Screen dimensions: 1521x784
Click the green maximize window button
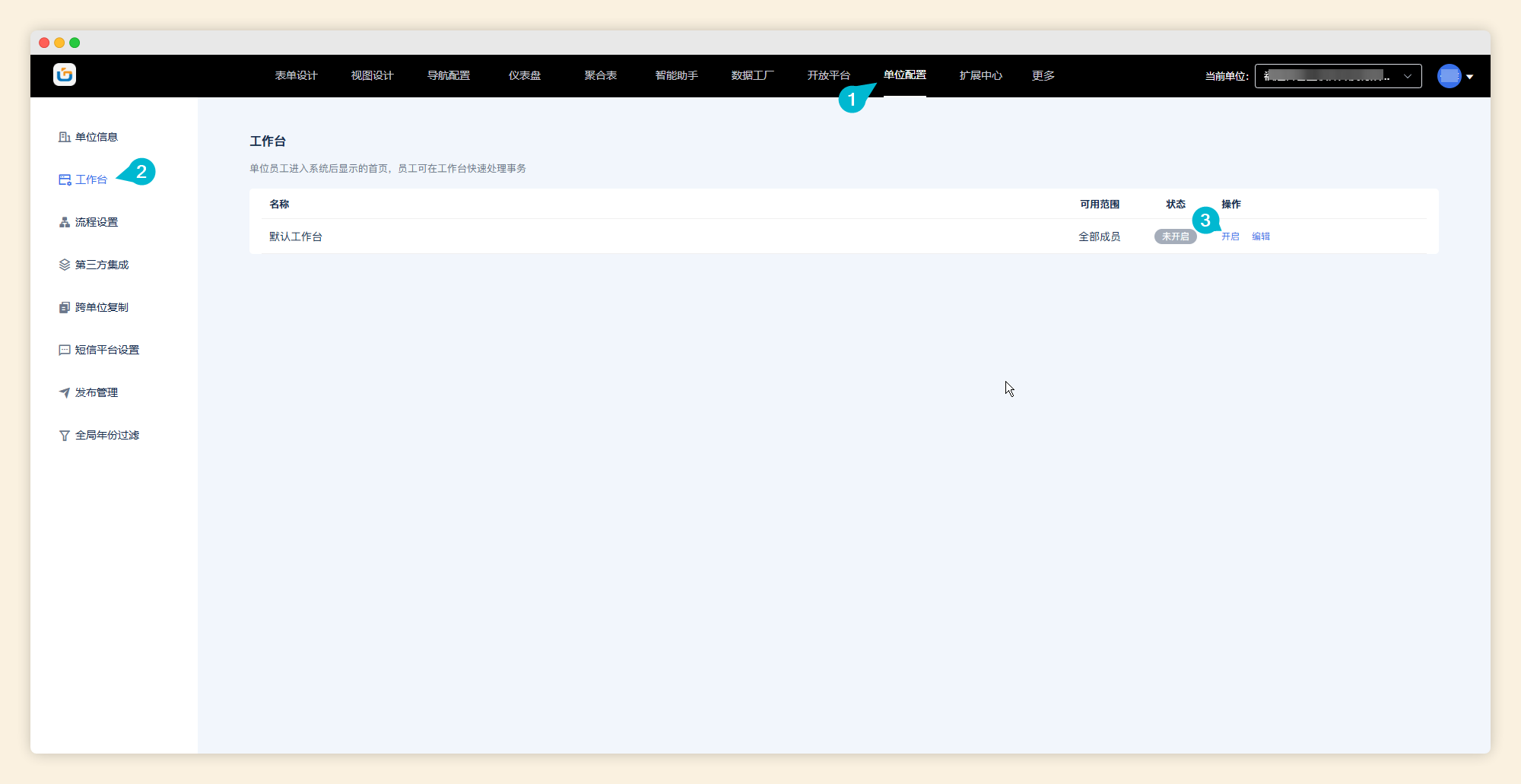tap(75, 43)
